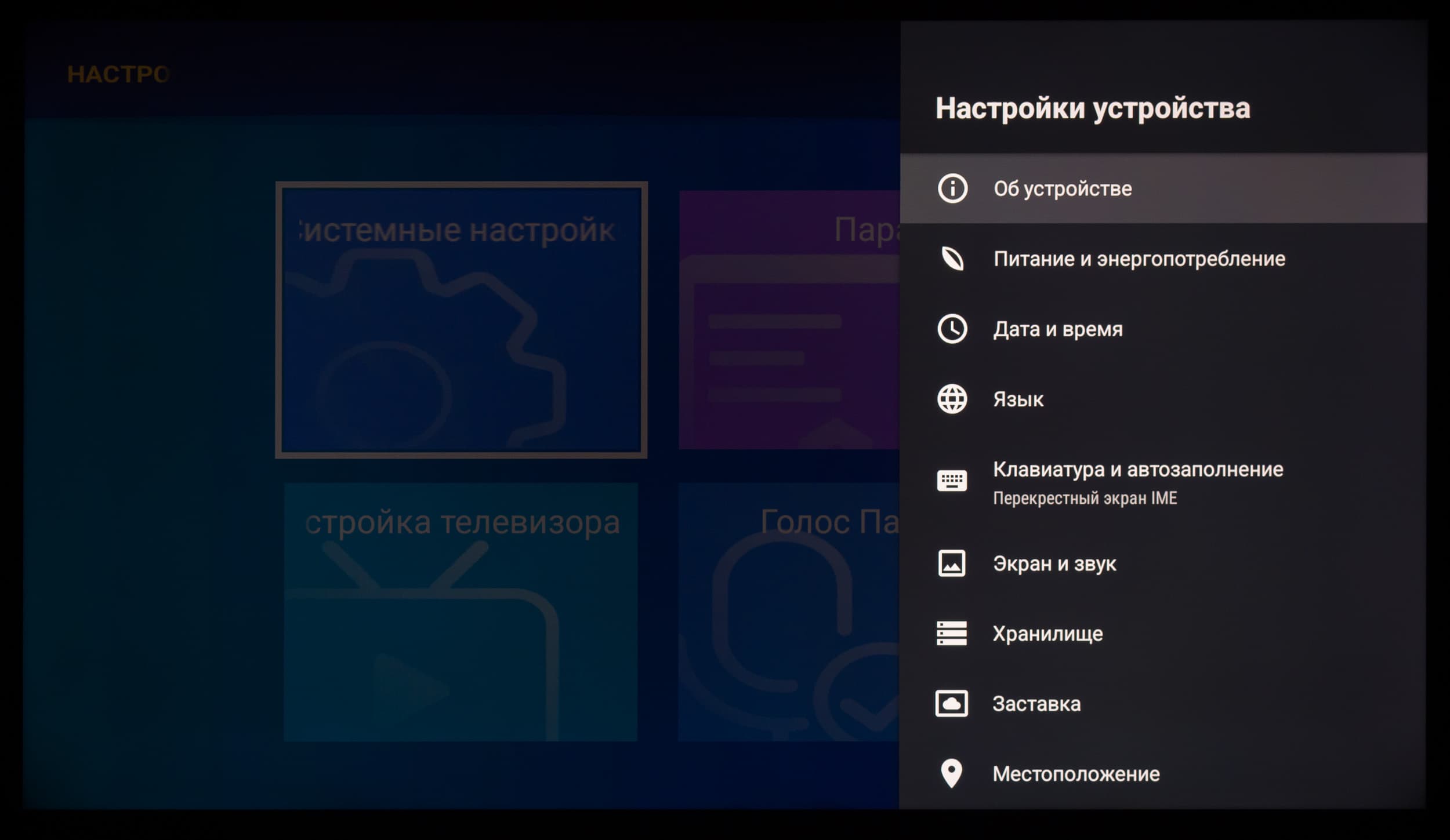Click the globe icon for language
The width and height of the screenshot is (1450, 840).
click(x=952, y=399)
